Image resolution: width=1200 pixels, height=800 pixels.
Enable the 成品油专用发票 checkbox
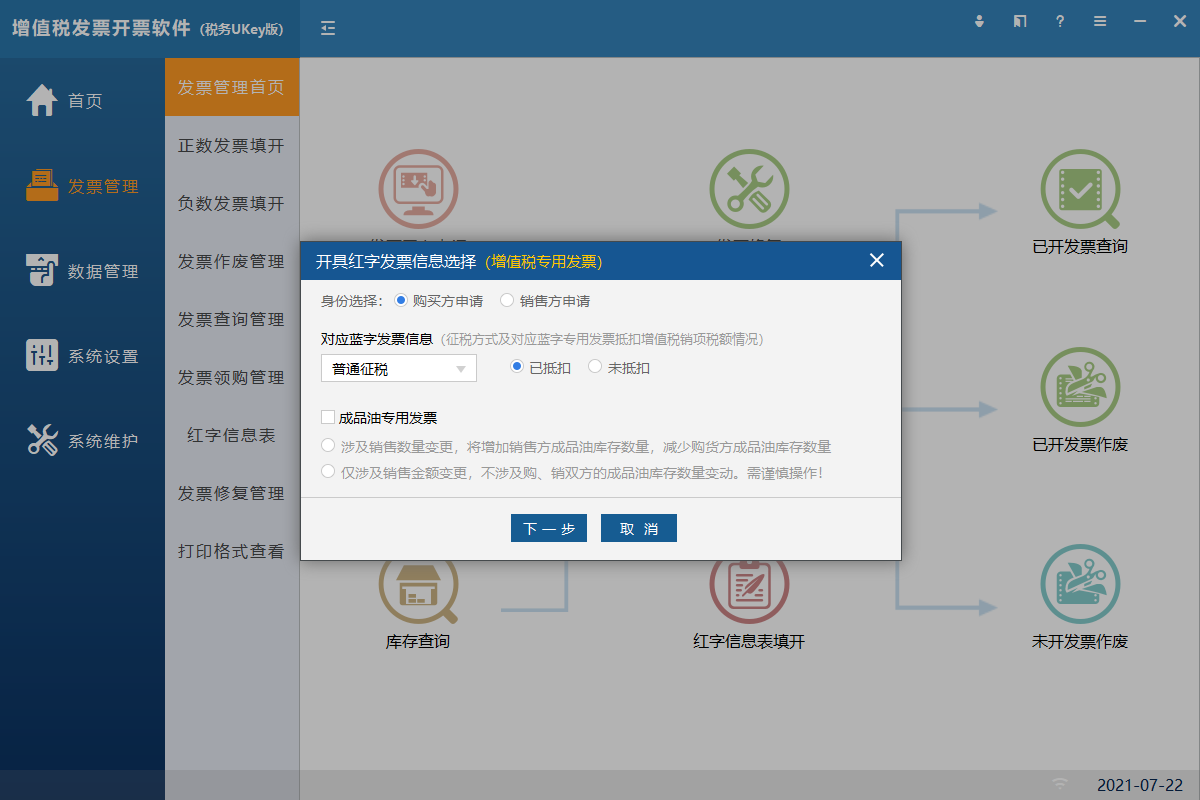[328, 418]
